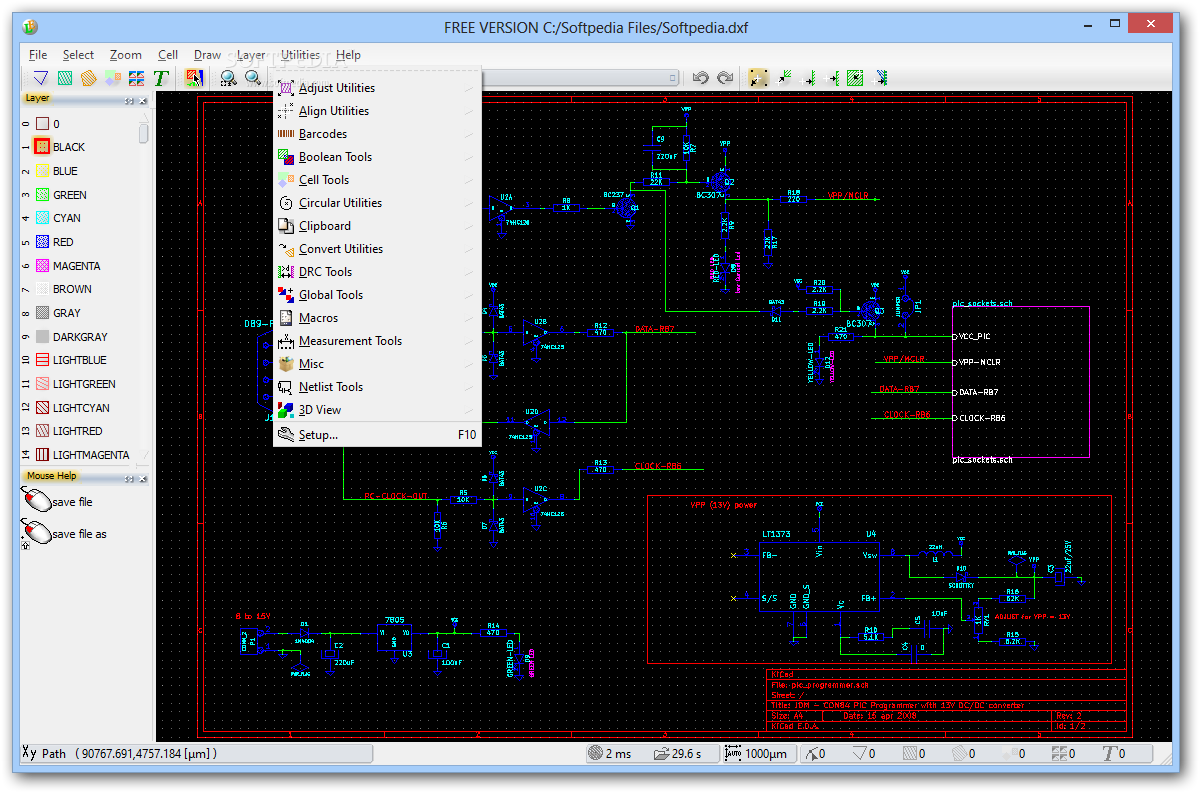The height and width of the screenshot is (793, 1200).
Task: Click the highlighted snap-to-grid icon in toolbar
Action: [x=759, y=78]
